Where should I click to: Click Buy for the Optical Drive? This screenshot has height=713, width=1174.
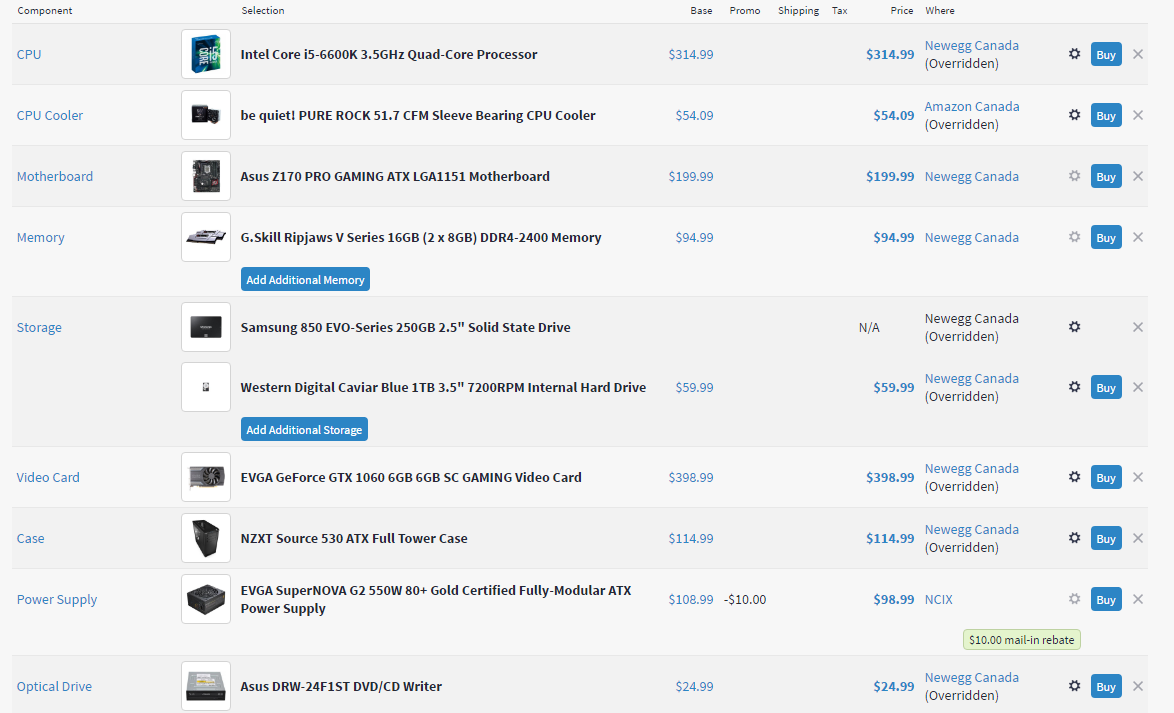click(1106, 685)
